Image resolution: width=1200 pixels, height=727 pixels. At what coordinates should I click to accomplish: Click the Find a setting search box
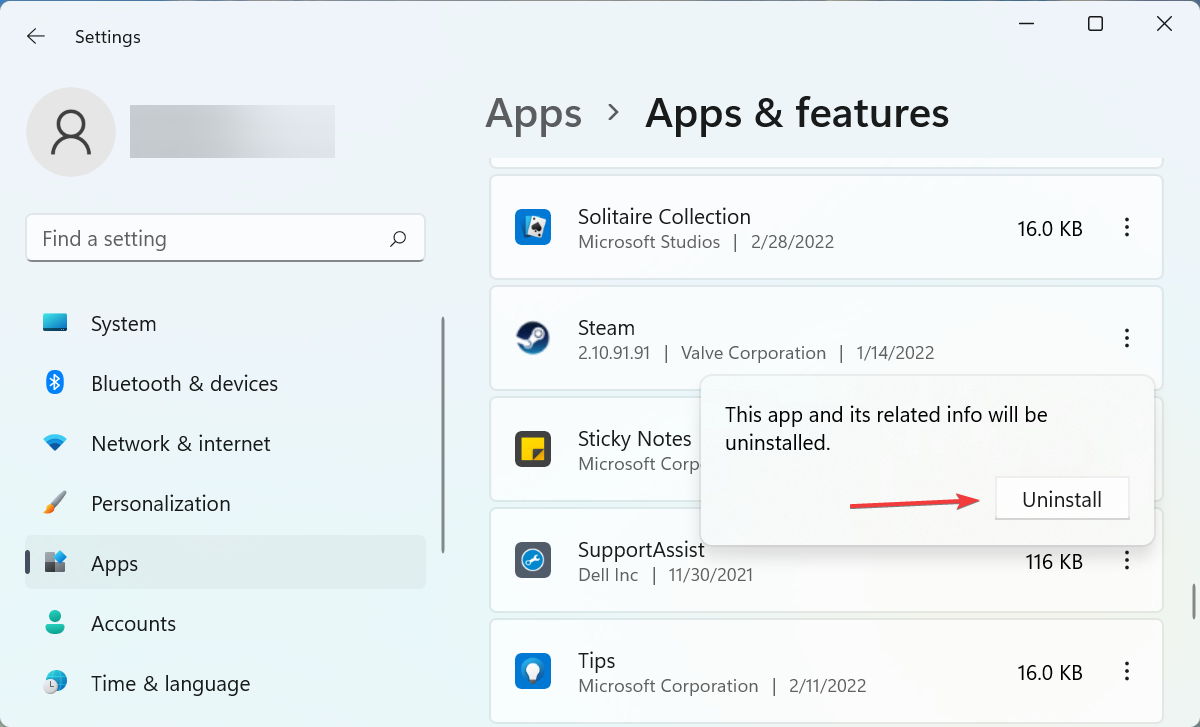click(x=210, y=239)
